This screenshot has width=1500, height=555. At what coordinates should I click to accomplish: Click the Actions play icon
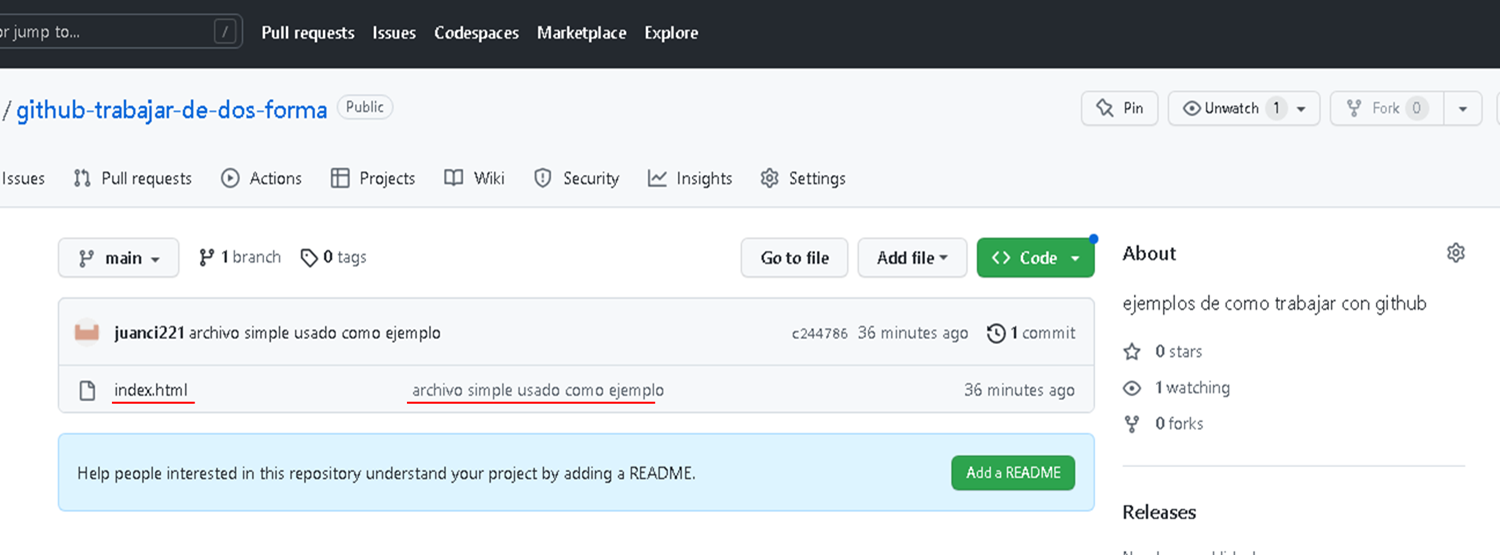click(230, 178)
